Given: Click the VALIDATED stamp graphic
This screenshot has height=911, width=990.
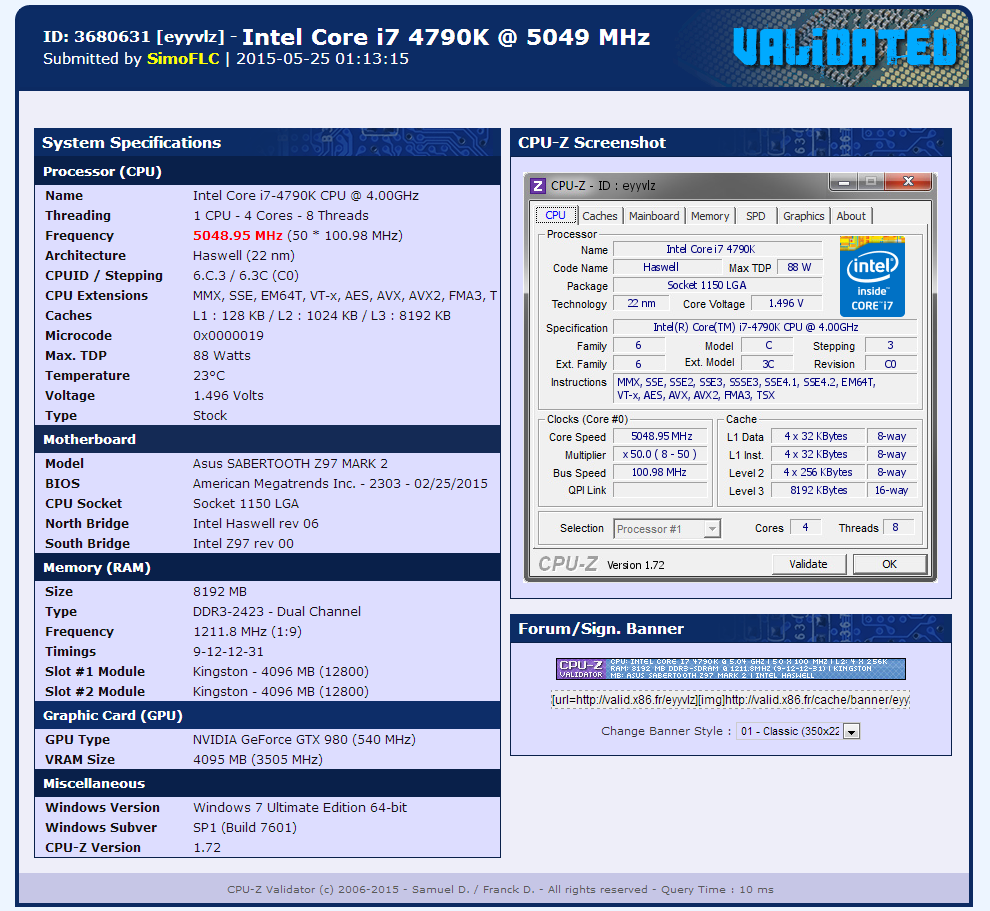Looking at the screenshot, I should pos(845,48).
